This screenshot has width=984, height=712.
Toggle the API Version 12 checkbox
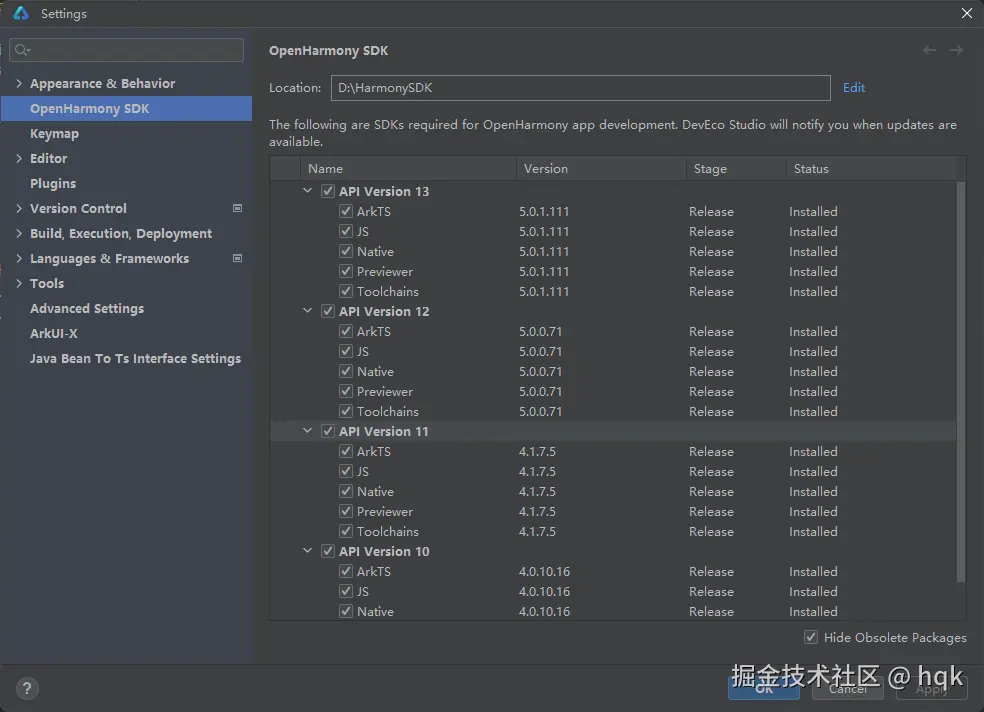(328, 311)
